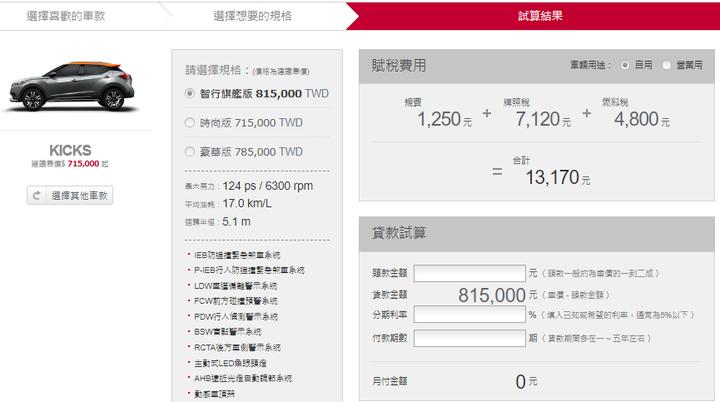Choose 自用 vehicle usage radio
Image resolution: width=720 pixels, height=402 pixels.
click(624, 65)
